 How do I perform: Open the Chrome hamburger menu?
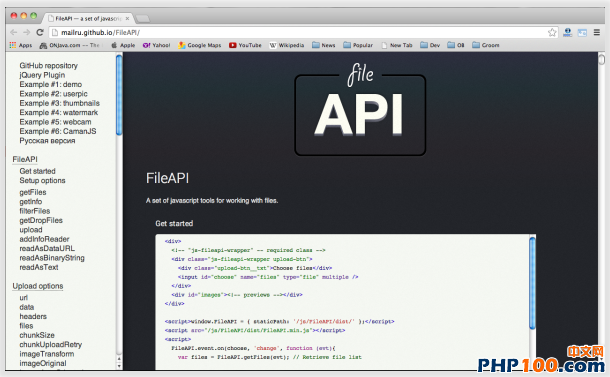point(597,33)
